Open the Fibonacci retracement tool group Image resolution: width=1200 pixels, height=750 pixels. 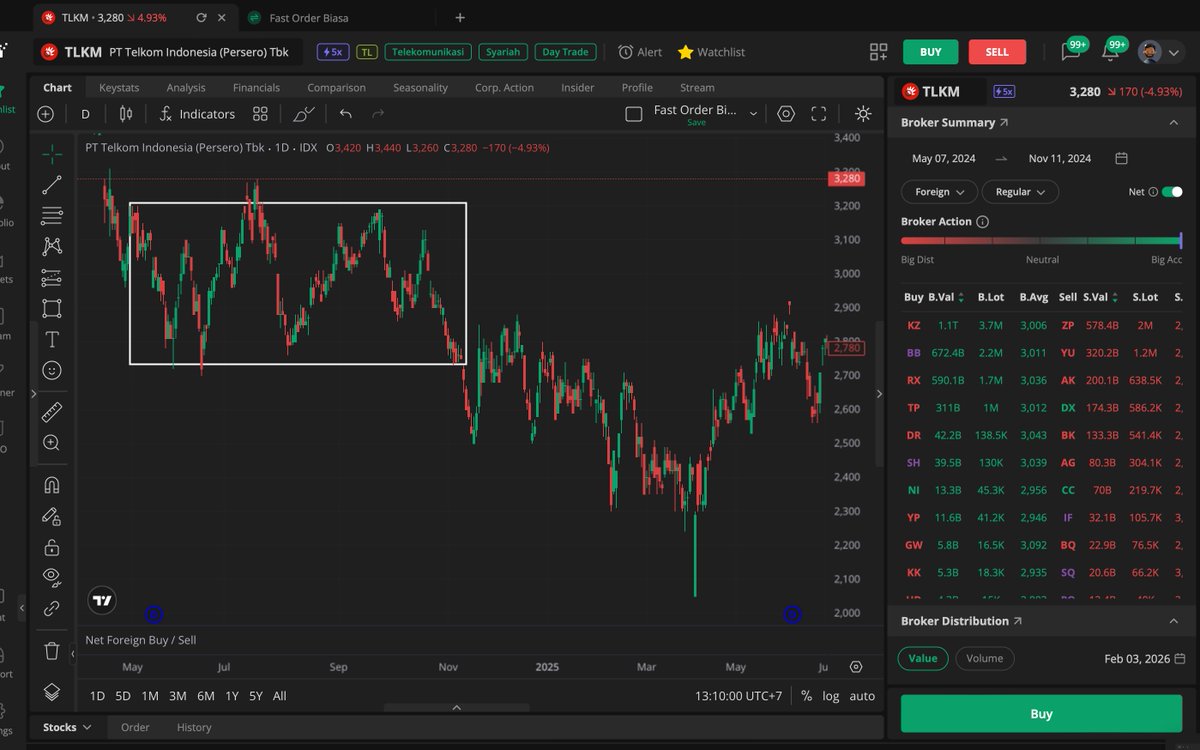52,215
